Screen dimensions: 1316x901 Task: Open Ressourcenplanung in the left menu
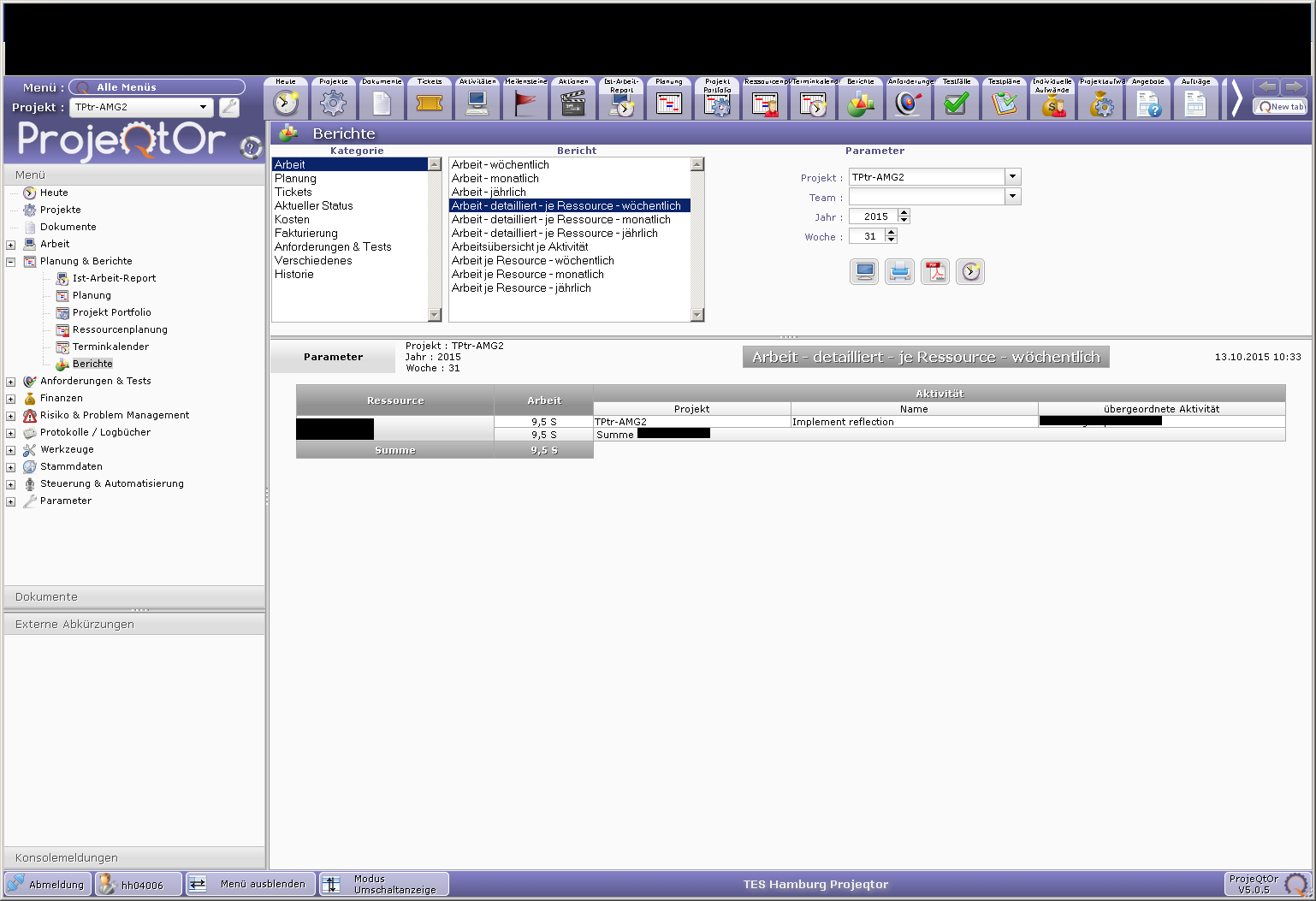[120, 329]
